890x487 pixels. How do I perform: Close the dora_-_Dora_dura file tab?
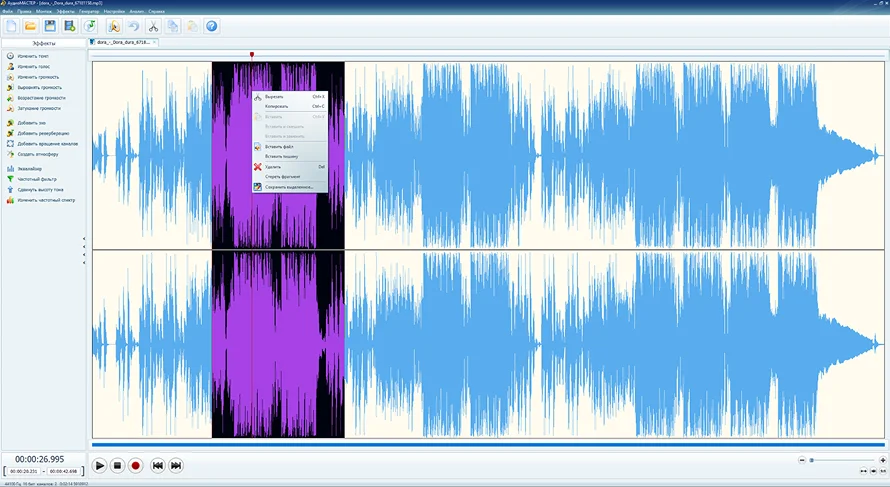point(155,42)
